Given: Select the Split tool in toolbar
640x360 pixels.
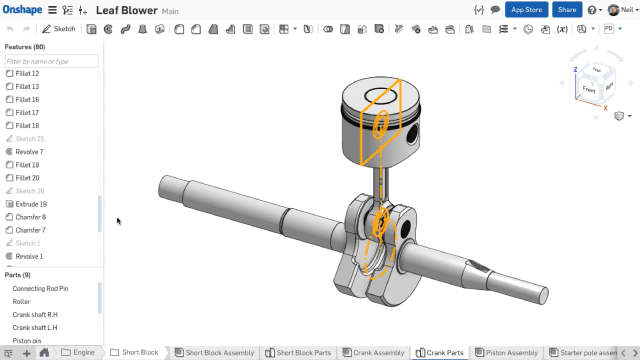Looking at the screenshot, I should click(x=345, y=29).
